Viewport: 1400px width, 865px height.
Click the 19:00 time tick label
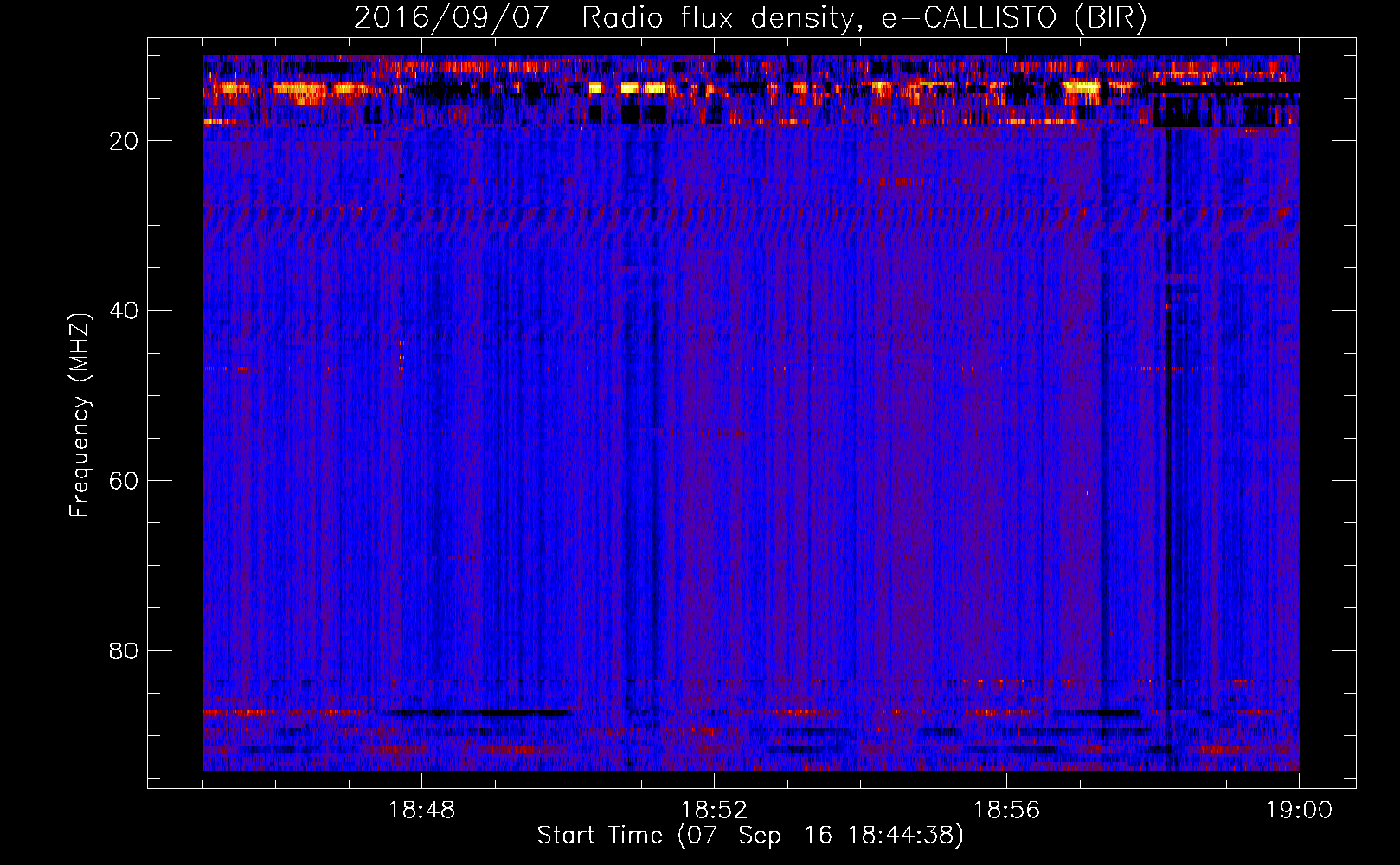tap(1299, 811)
